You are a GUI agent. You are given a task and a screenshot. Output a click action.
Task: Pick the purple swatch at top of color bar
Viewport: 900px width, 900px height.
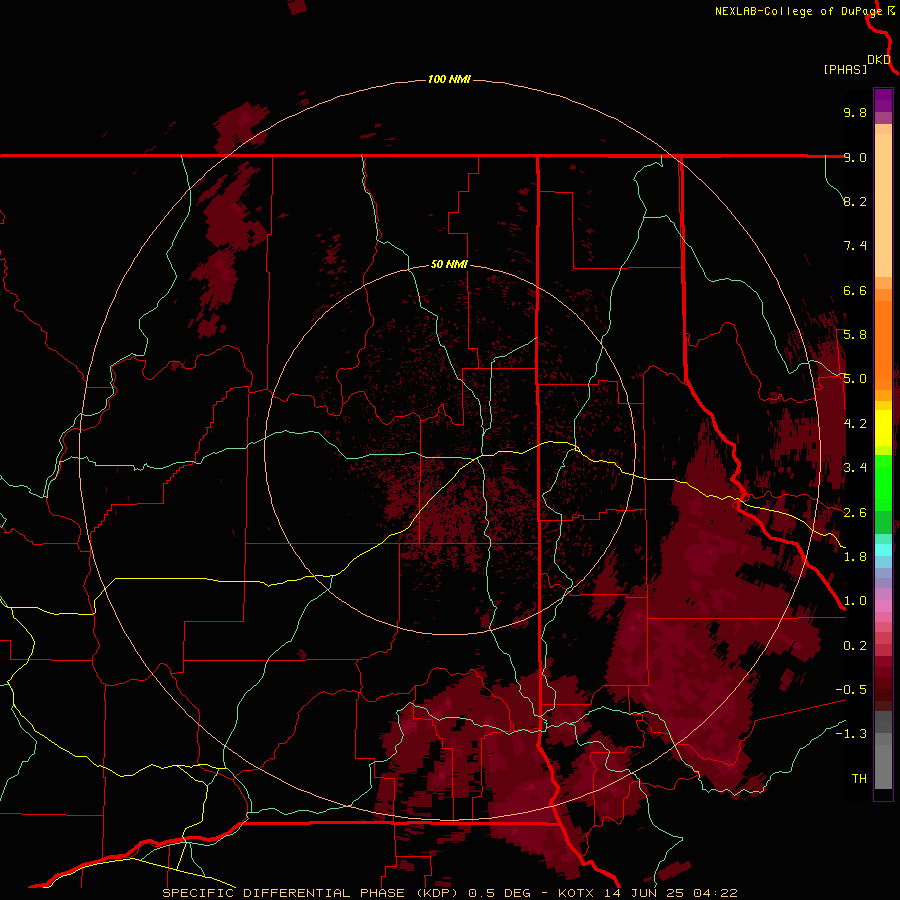tap(883, 100)
